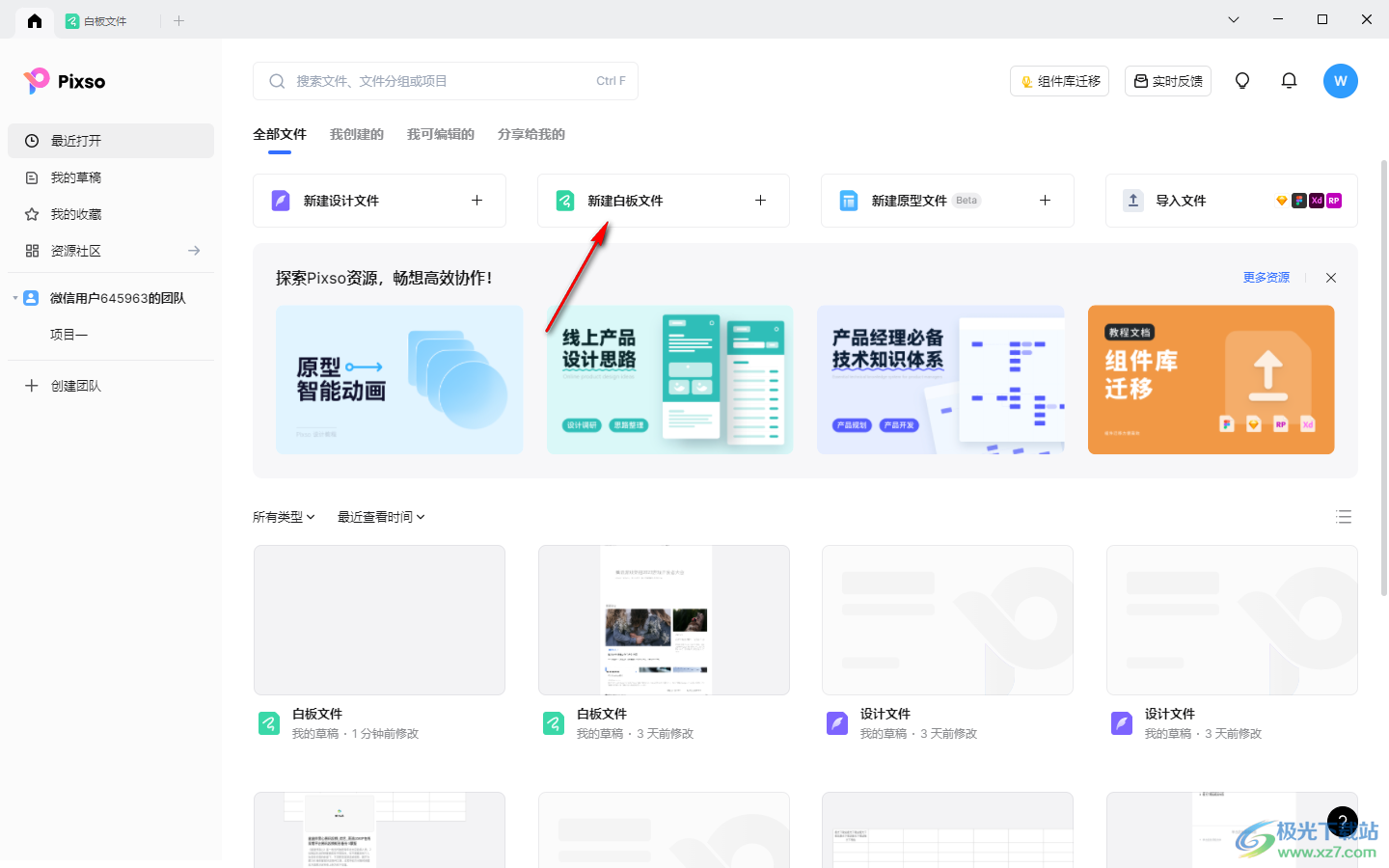Image resolution: width=1389 pixels, height=868 pixels.
Task: Open the user avatar W menu
Action: pos(1341,81)
